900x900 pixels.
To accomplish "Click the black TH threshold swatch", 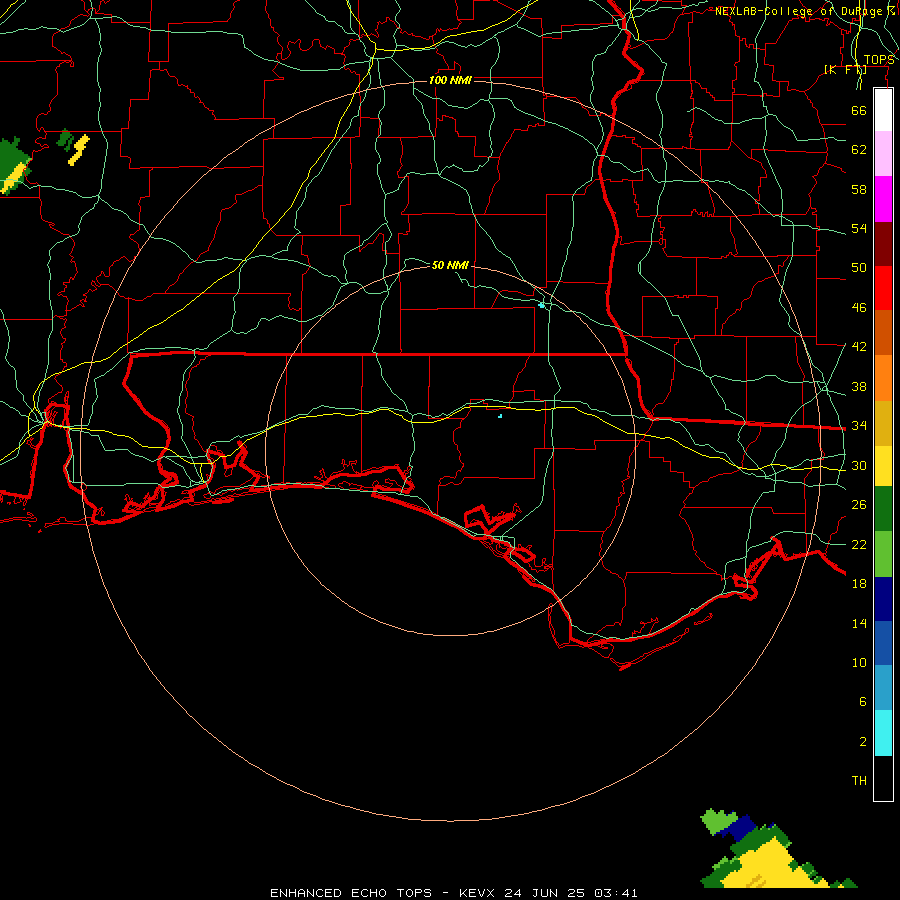I will pos(883,778).
